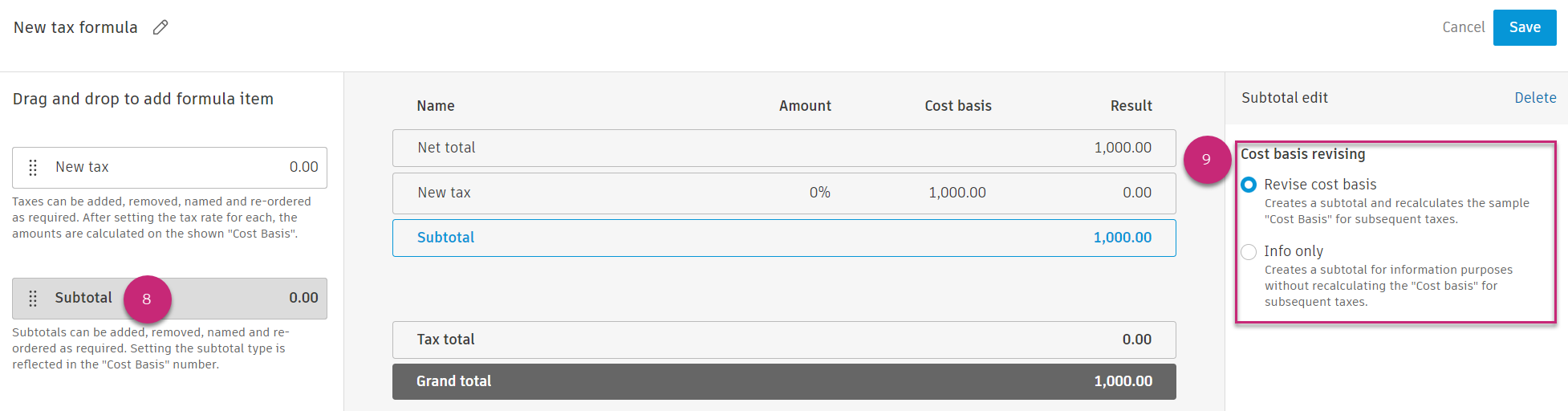Cancel the tax formula editing
The image size is (1568, 411).
(1463, 27)
